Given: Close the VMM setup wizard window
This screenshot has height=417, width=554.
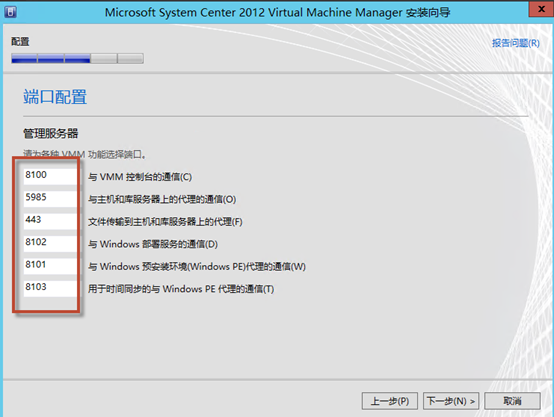Looking at the screenshot, I should pos(541,9).
